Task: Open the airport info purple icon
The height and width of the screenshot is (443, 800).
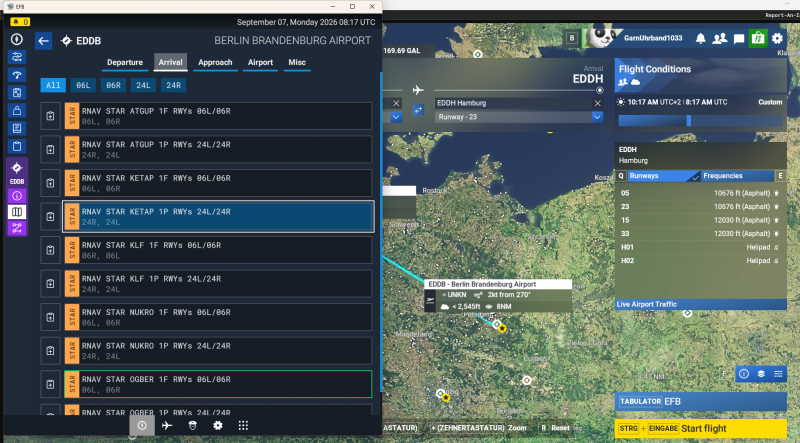Action: (17, 196)
